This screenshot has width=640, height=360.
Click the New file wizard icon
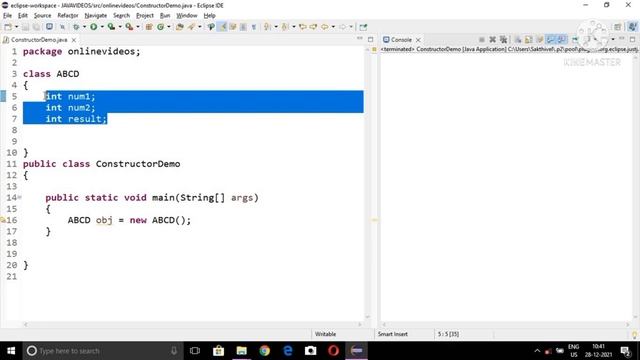point(8,27)
